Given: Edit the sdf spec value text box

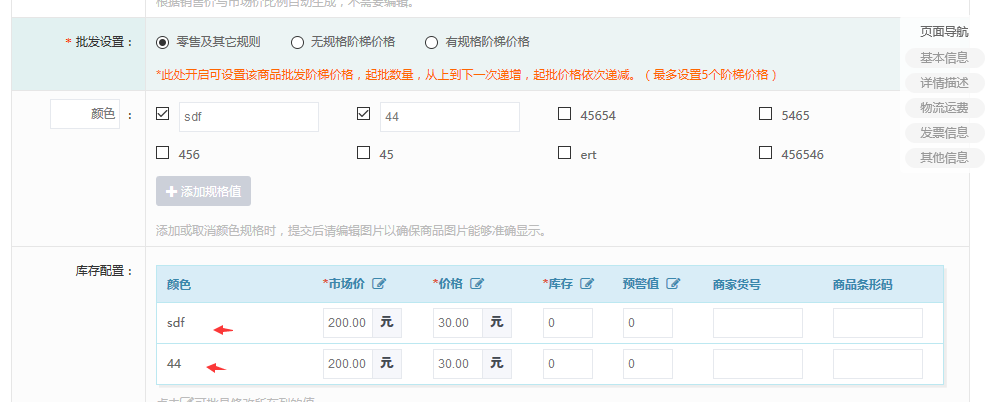Looking at the screenshot, I should (249, 117).
